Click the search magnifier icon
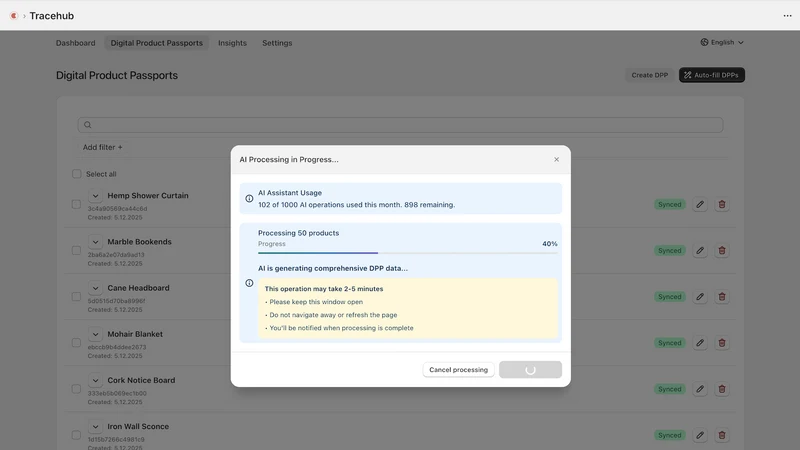800x450 pixels. pos(88,125)
